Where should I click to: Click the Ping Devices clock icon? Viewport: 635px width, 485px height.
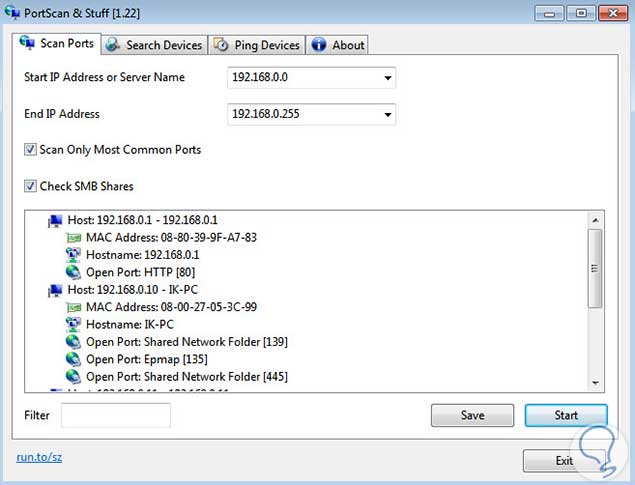pos(221,45)
